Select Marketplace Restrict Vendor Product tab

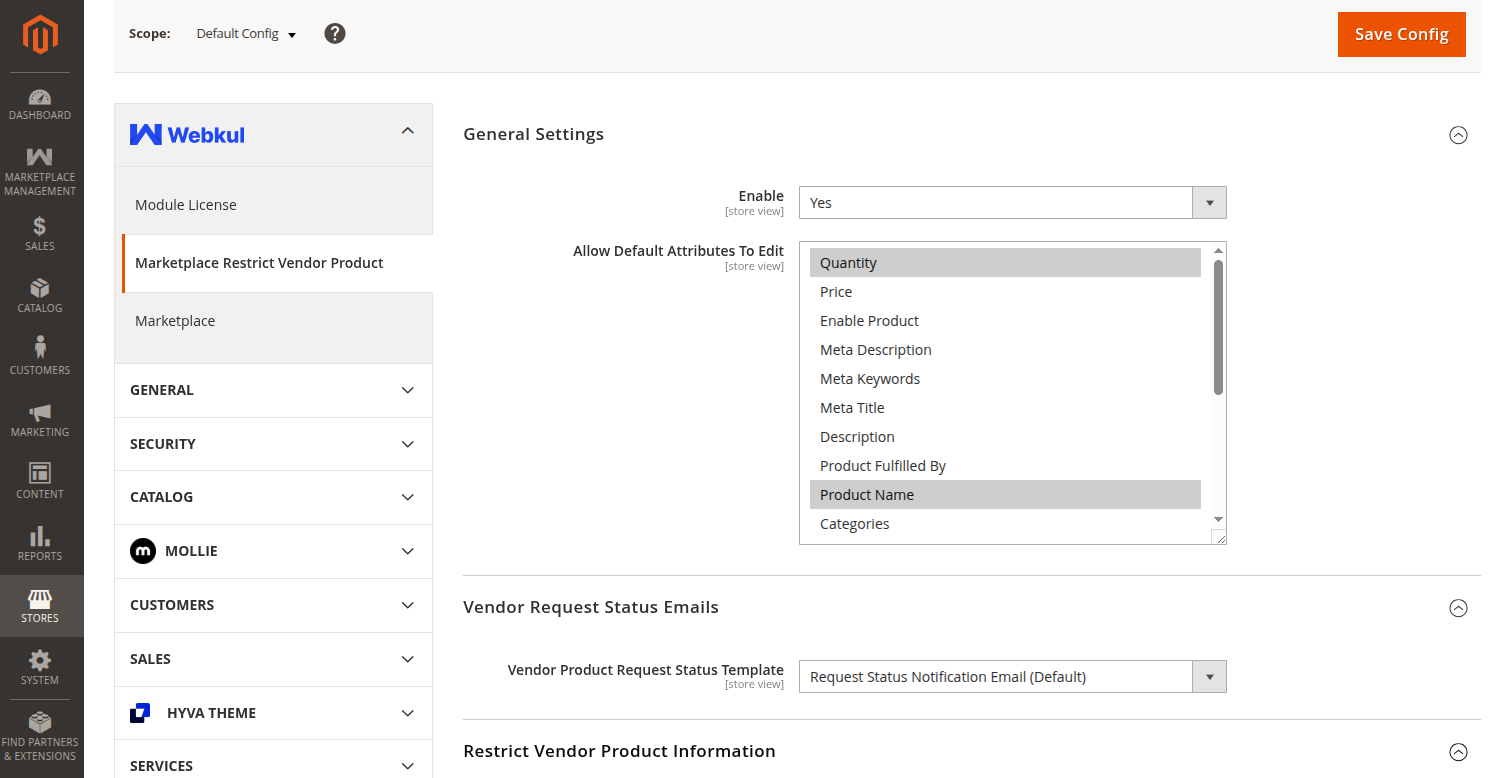tap(277, 263)
